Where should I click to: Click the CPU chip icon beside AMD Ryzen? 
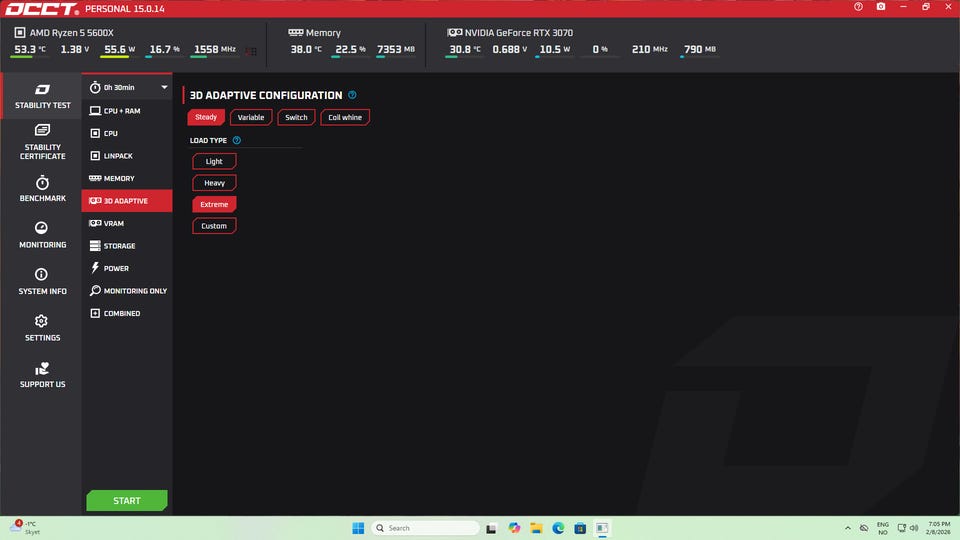click(x=20, y=32)
